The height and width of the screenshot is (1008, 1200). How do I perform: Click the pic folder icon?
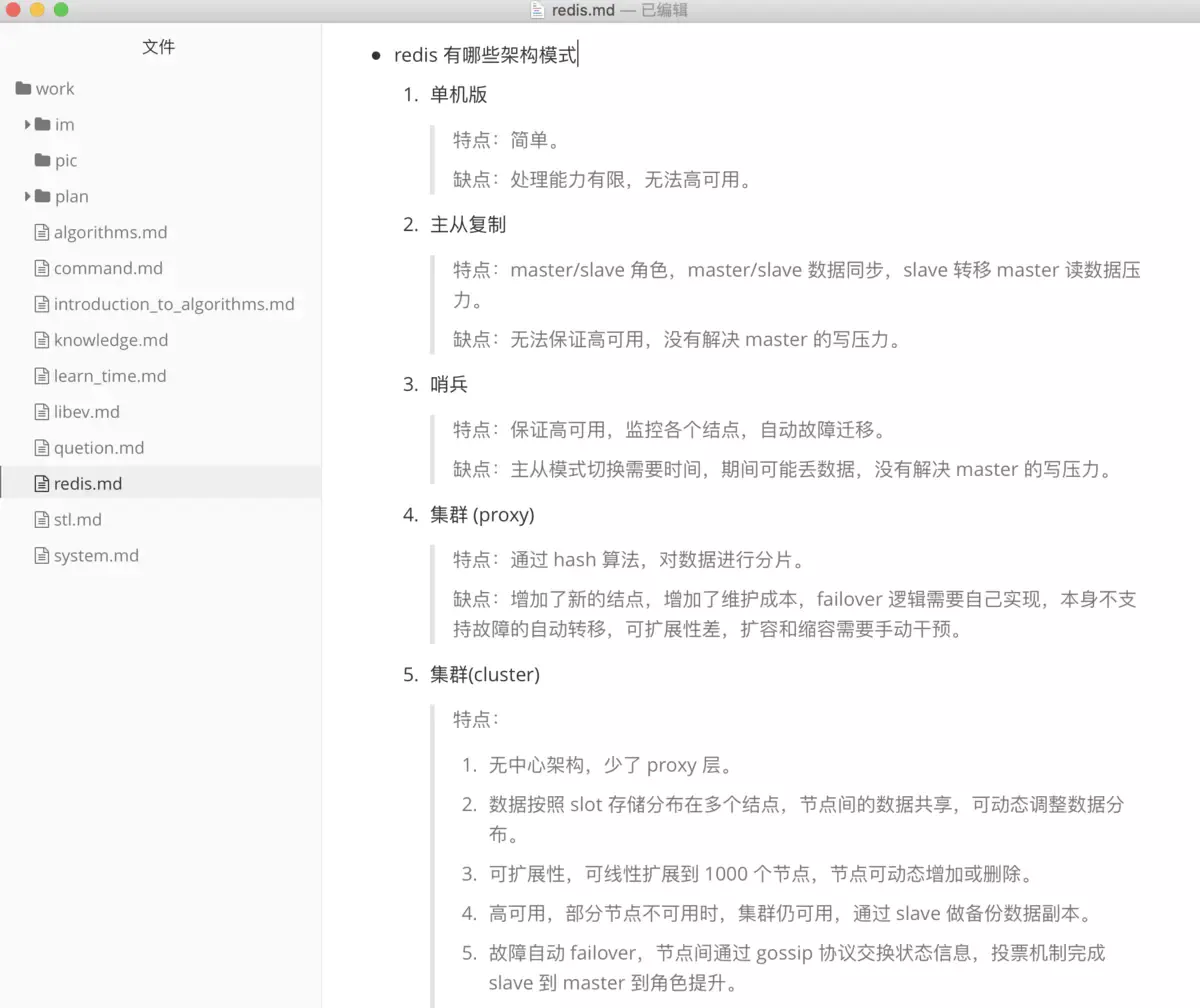click(42, 161)
